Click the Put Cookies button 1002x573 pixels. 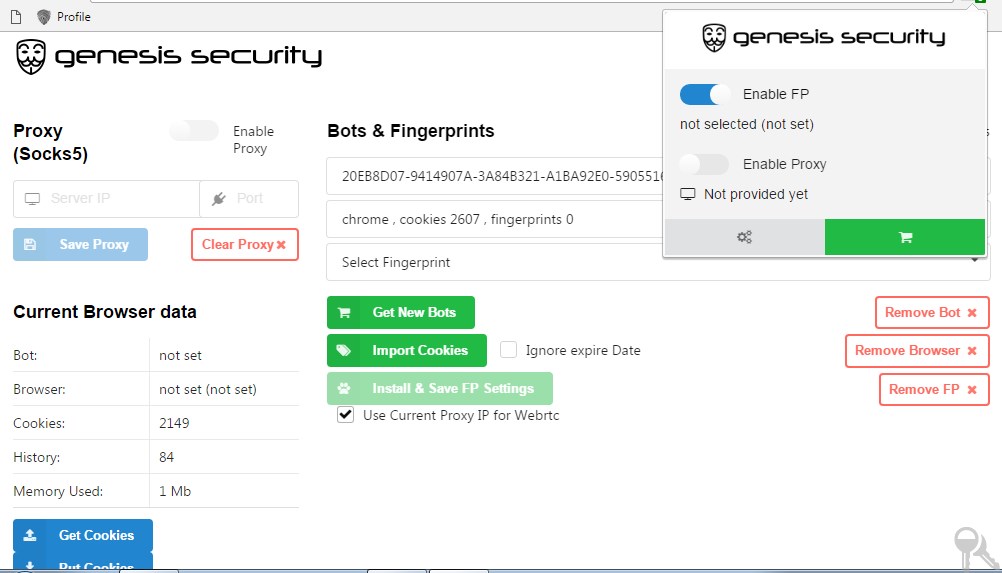(x=83, y=561)
